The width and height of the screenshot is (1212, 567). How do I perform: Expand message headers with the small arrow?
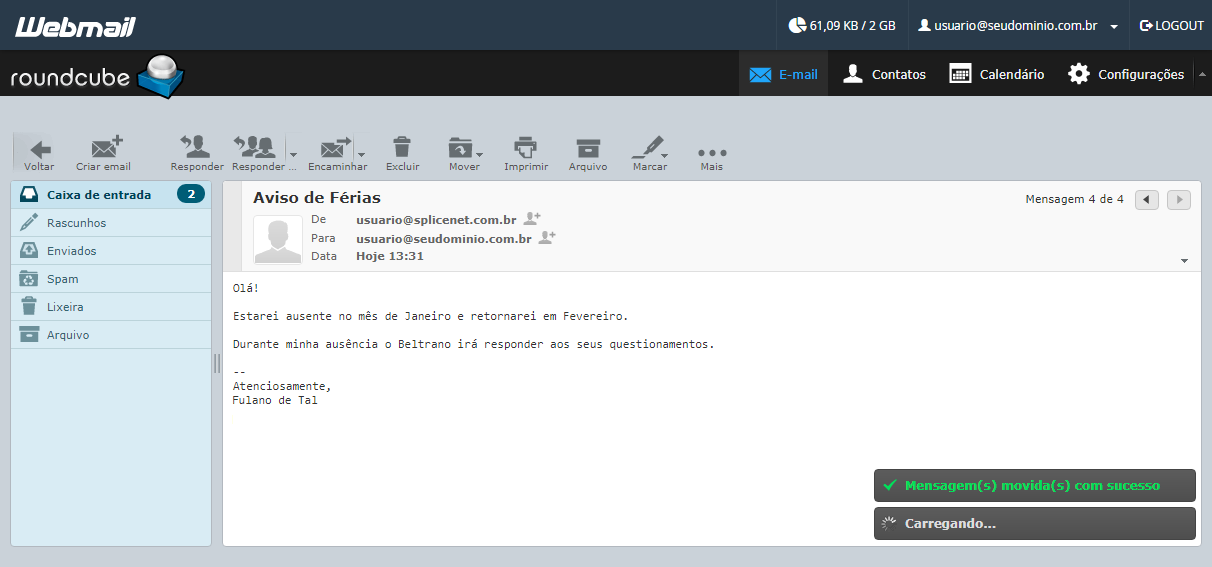(x=1185, y=261)
